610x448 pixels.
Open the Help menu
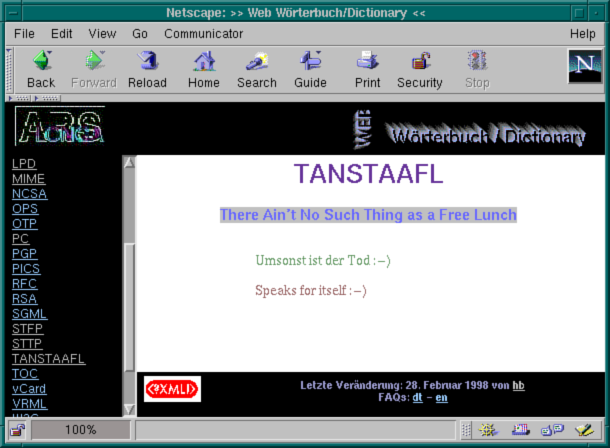pos(582,34)
